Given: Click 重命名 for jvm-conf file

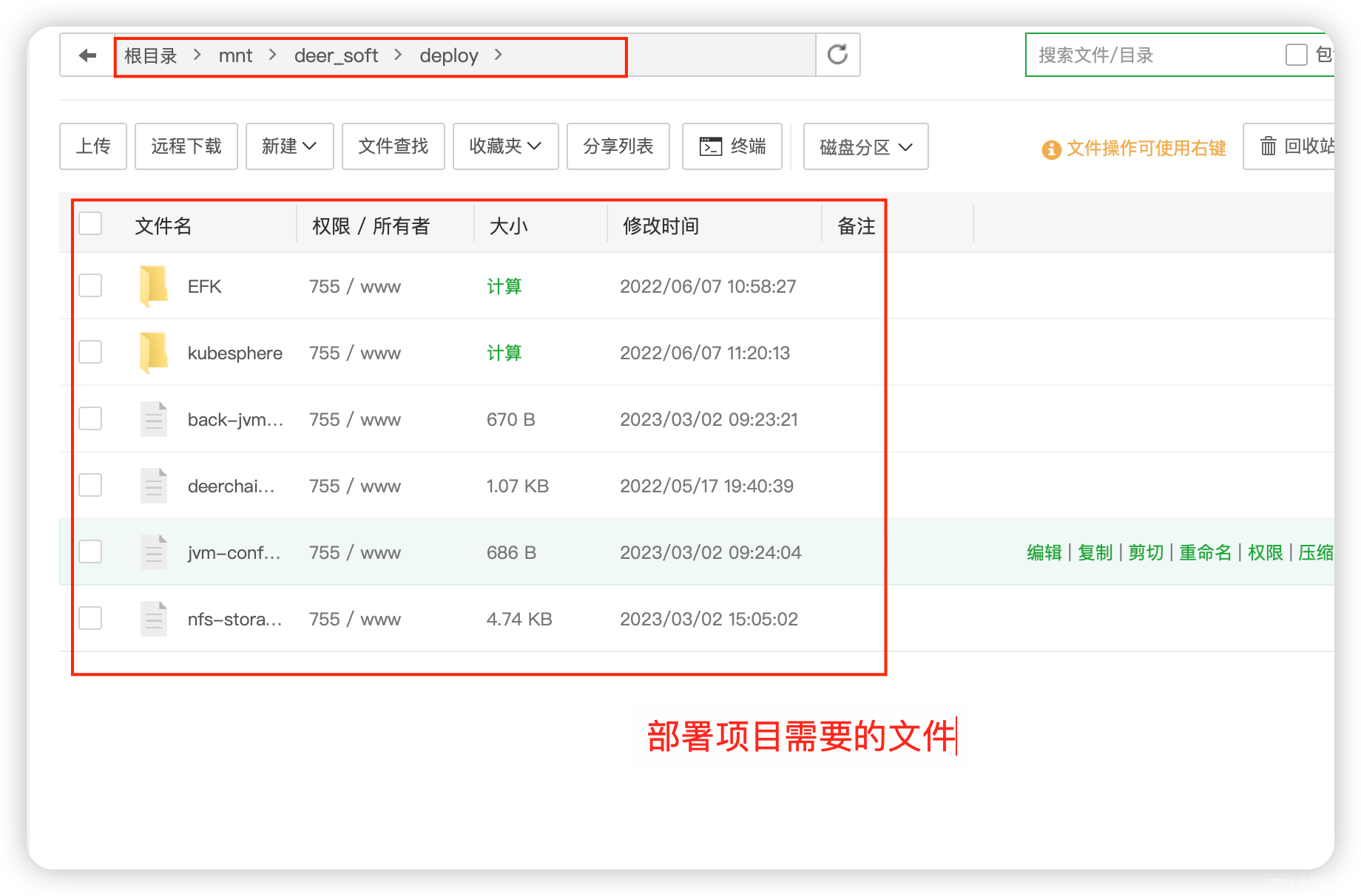Looking at the screenshot, I should 1206,552.
